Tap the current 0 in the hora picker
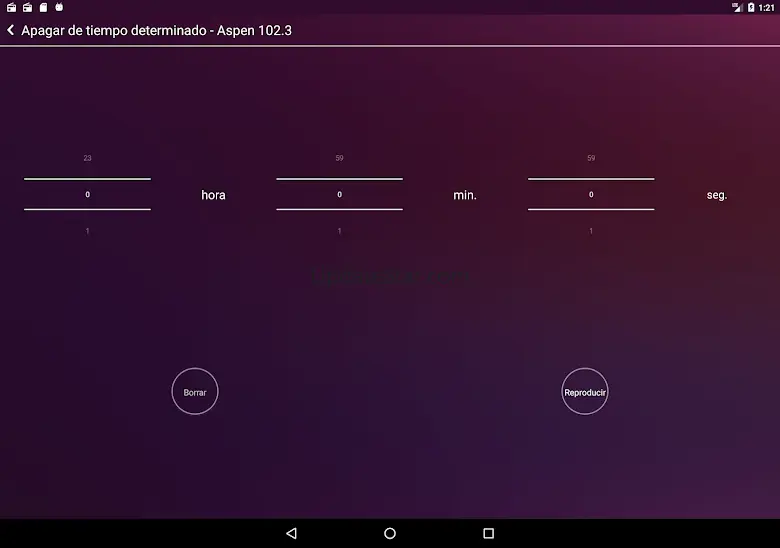780x548 pixels. pos(88,194)
